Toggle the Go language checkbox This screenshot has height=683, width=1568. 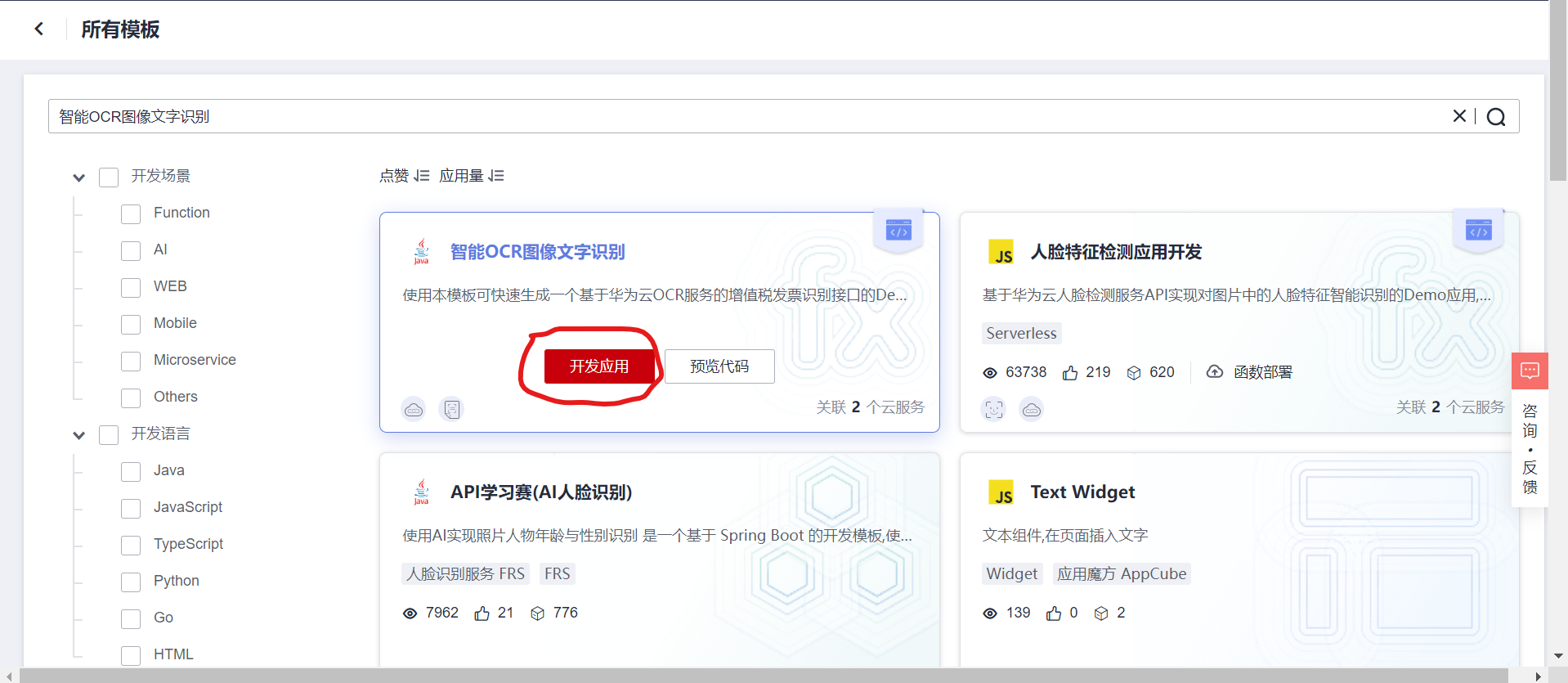tap(131, 619)
